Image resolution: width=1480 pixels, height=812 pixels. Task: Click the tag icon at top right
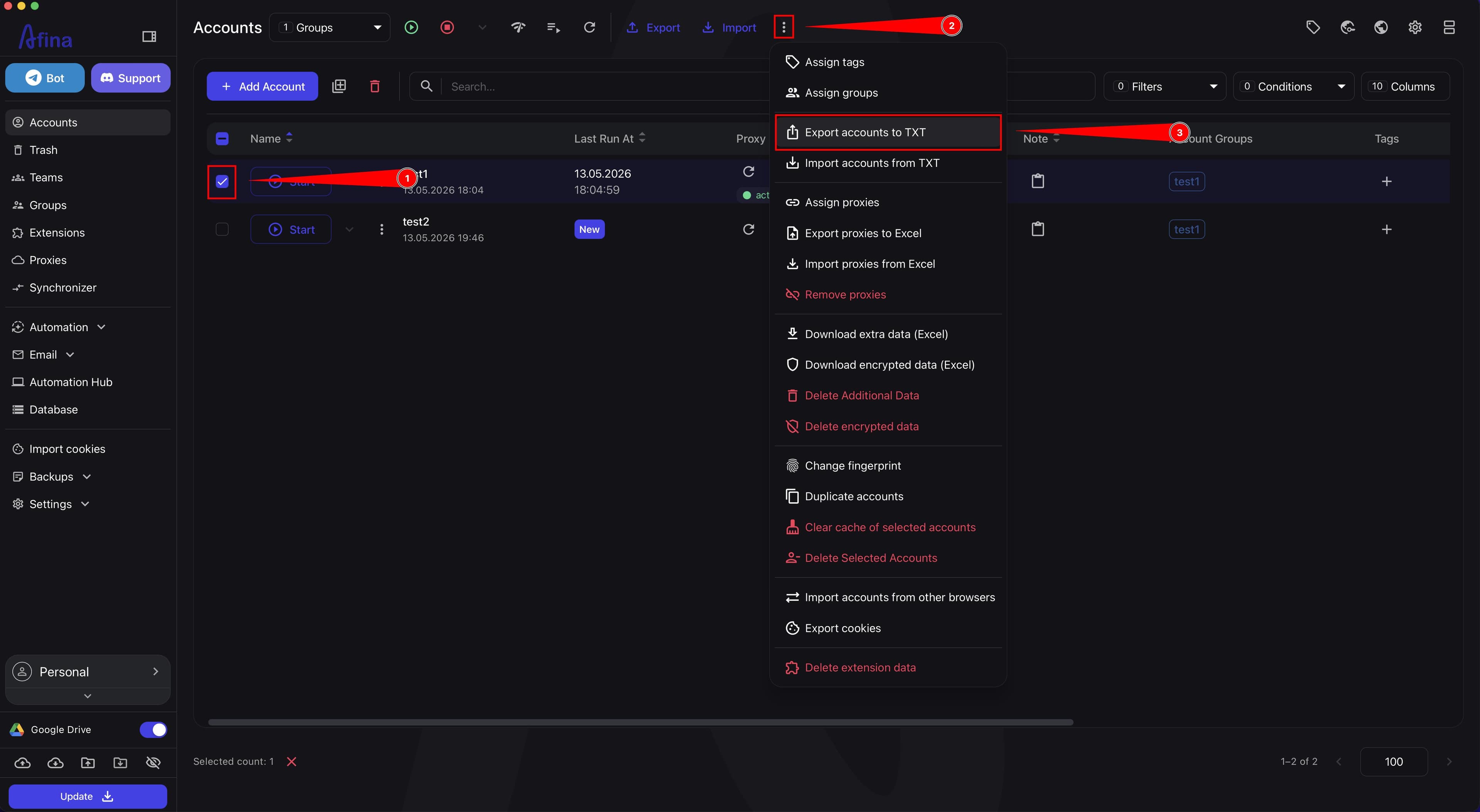pos(1313,27)
